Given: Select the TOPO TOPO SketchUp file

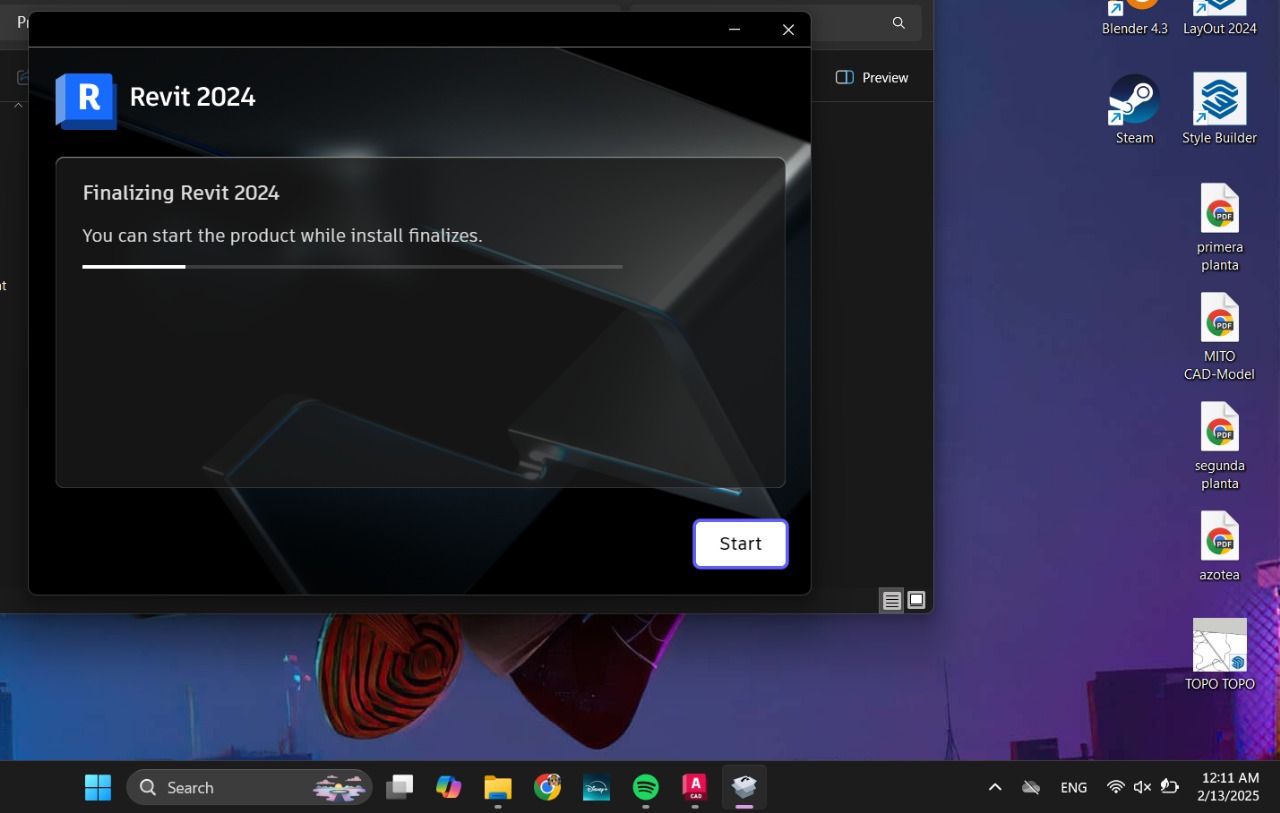Looking at the screenshot, I should [x=1220, y=655].
